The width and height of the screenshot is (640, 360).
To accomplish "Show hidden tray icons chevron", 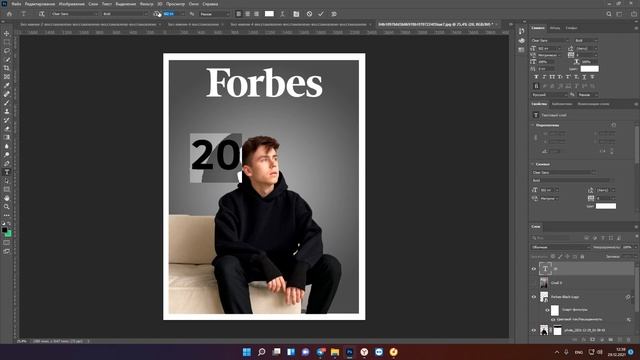I will tap(557, 352).
